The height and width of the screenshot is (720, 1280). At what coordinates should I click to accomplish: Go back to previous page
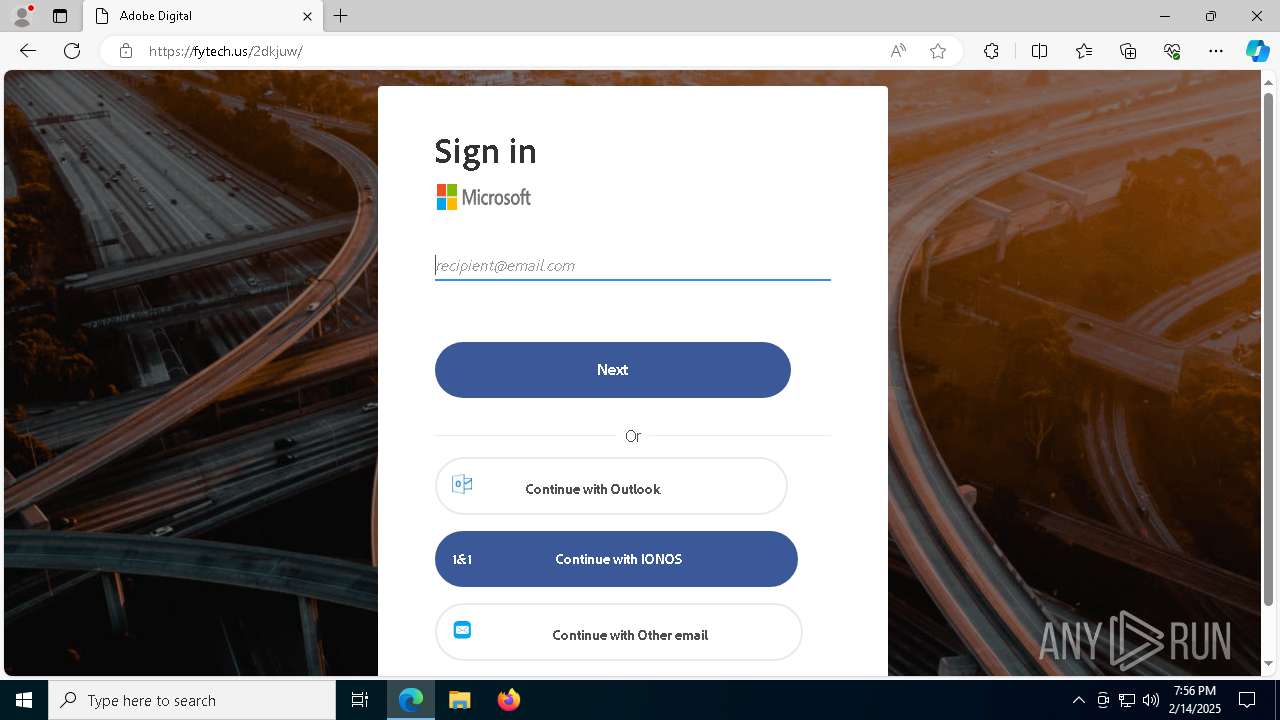28,51
